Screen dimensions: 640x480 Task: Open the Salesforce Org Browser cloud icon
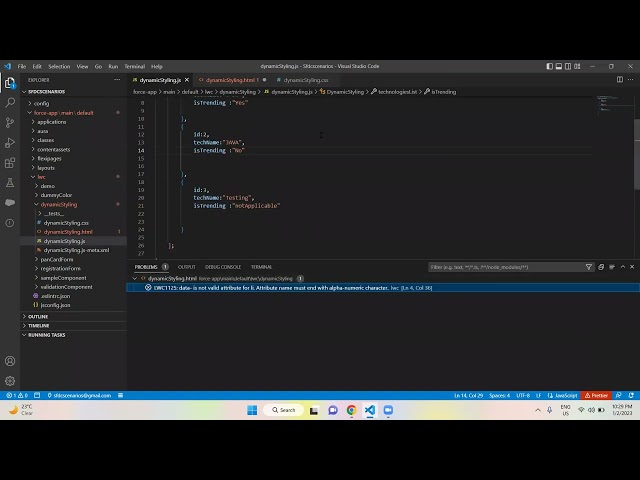pos(10,202)
